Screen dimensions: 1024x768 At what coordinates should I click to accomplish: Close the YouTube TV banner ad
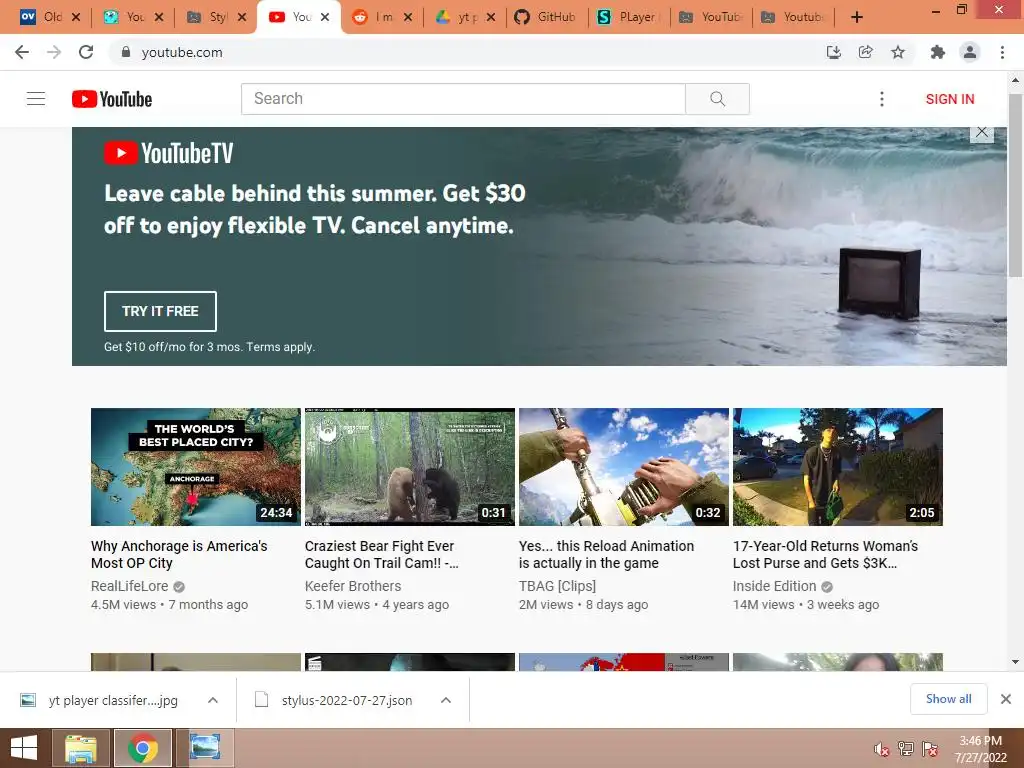click(x=982, y=133)
